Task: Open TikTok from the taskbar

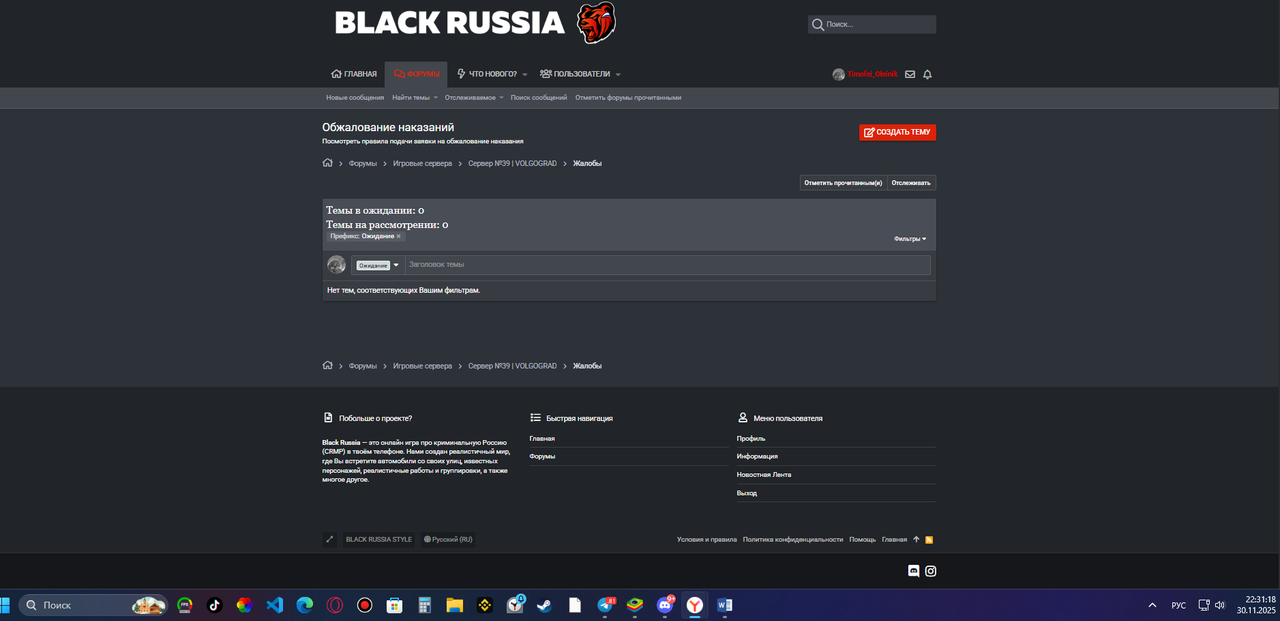Action: 214,605
